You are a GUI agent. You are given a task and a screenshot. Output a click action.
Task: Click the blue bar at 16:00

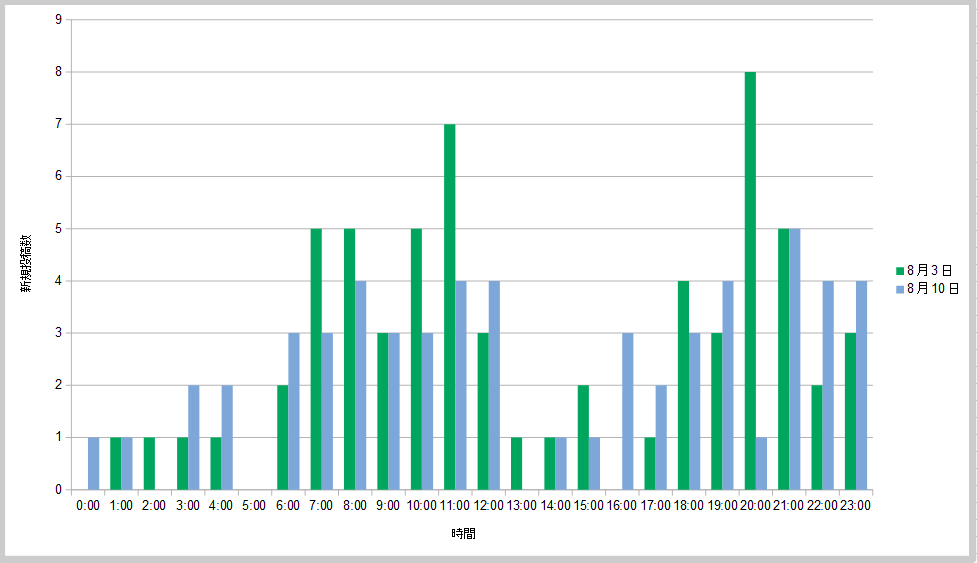coord(628,411)
